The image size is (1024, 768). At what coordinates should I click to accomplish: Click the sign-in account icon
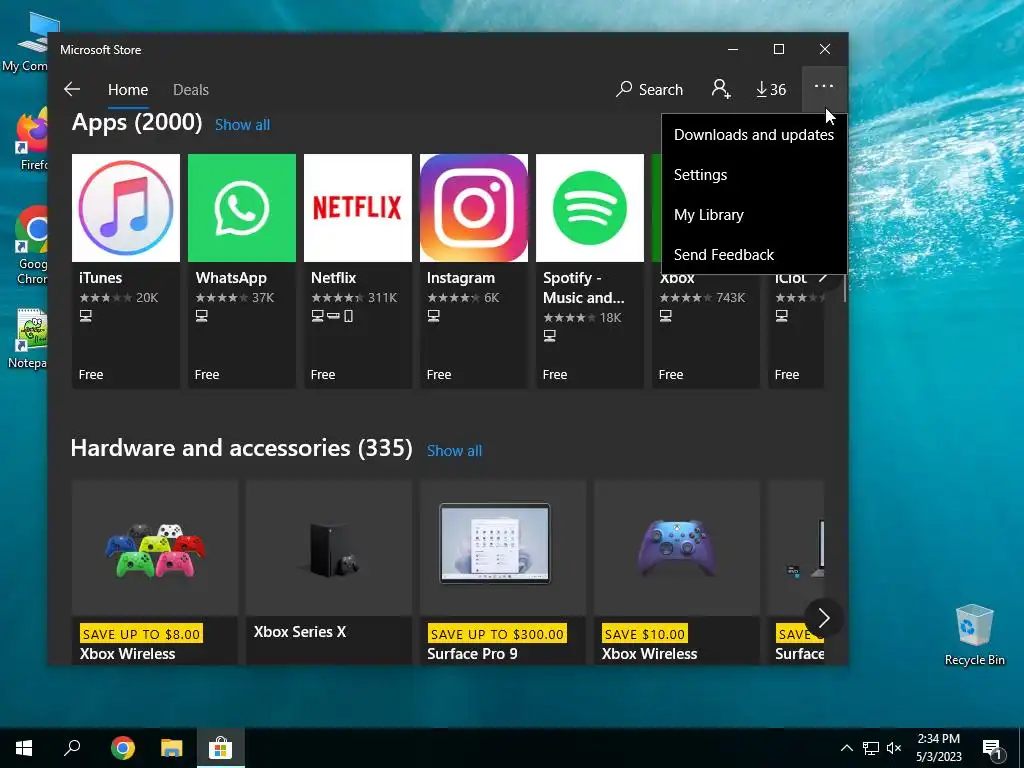pyautogui.click(x=720, y=89)
